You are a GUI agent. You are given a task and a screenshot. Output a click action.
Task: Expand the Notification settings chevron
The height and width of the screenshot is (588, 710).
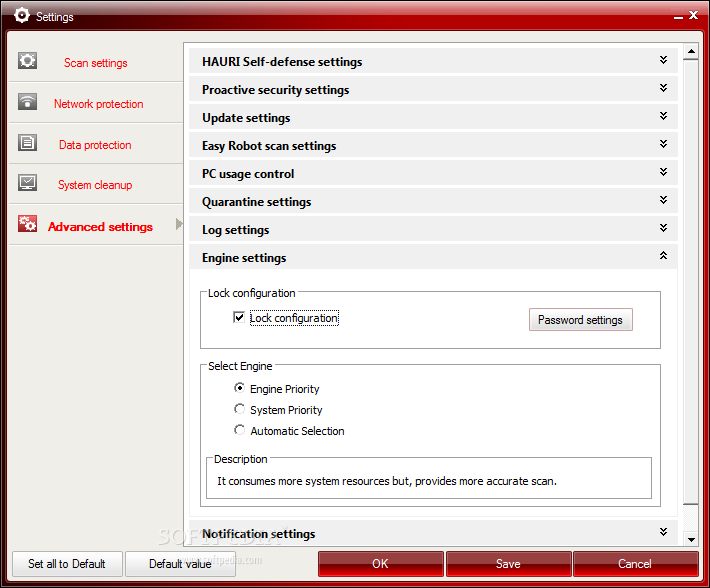click(663, 532)
